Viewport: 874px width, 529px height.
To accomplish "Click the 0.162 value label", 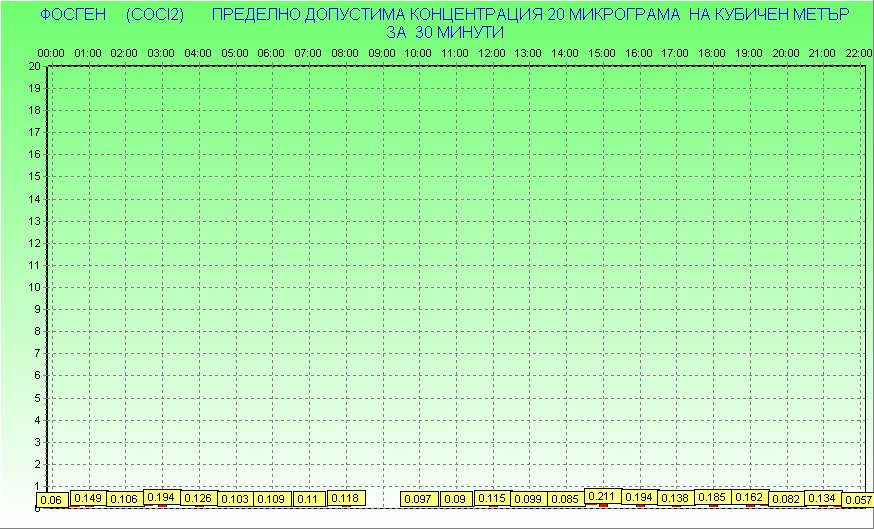I will 749,497.
